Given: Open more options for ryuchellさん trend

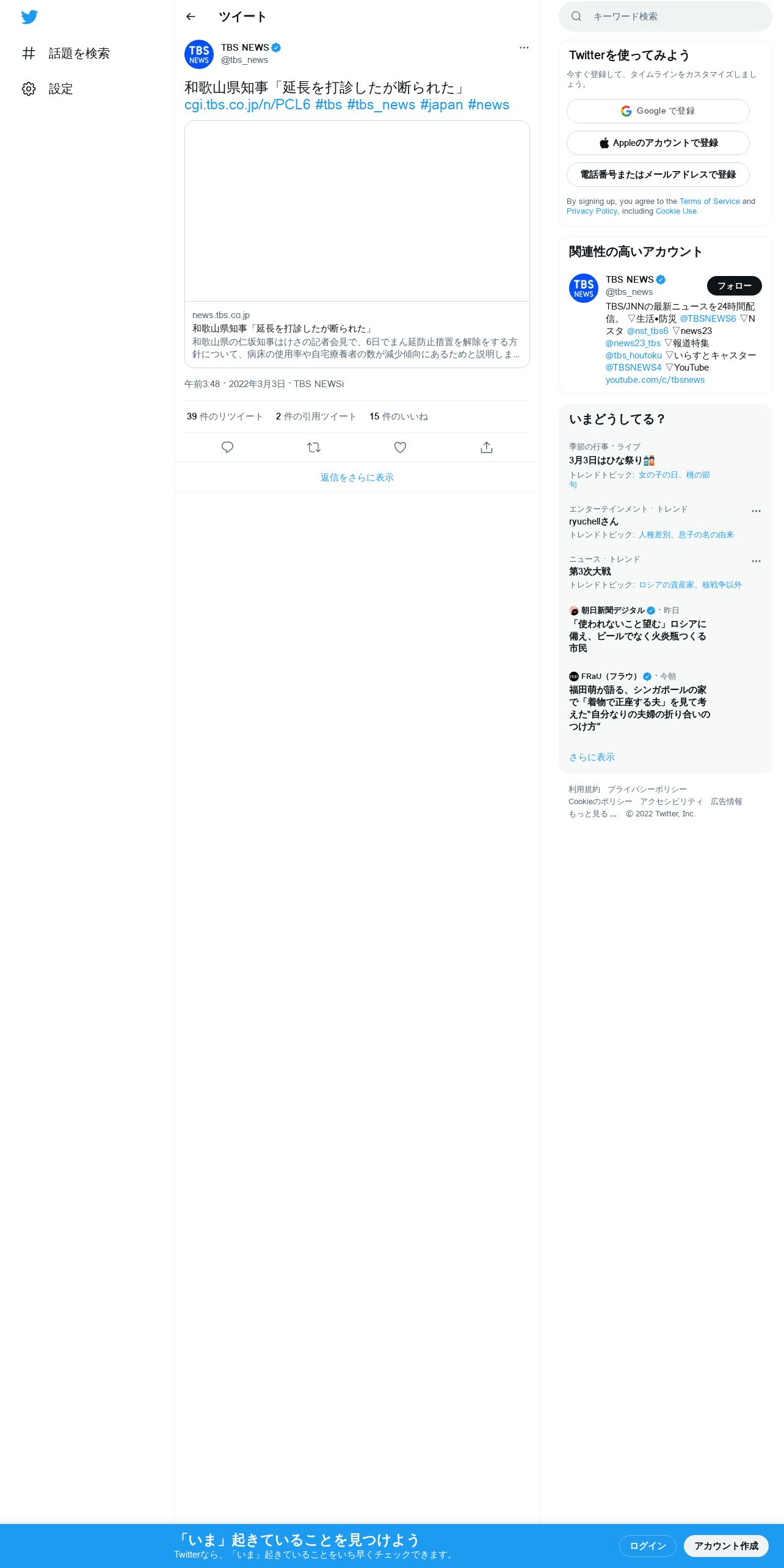Looking at the screenshot, I should 756,511.
